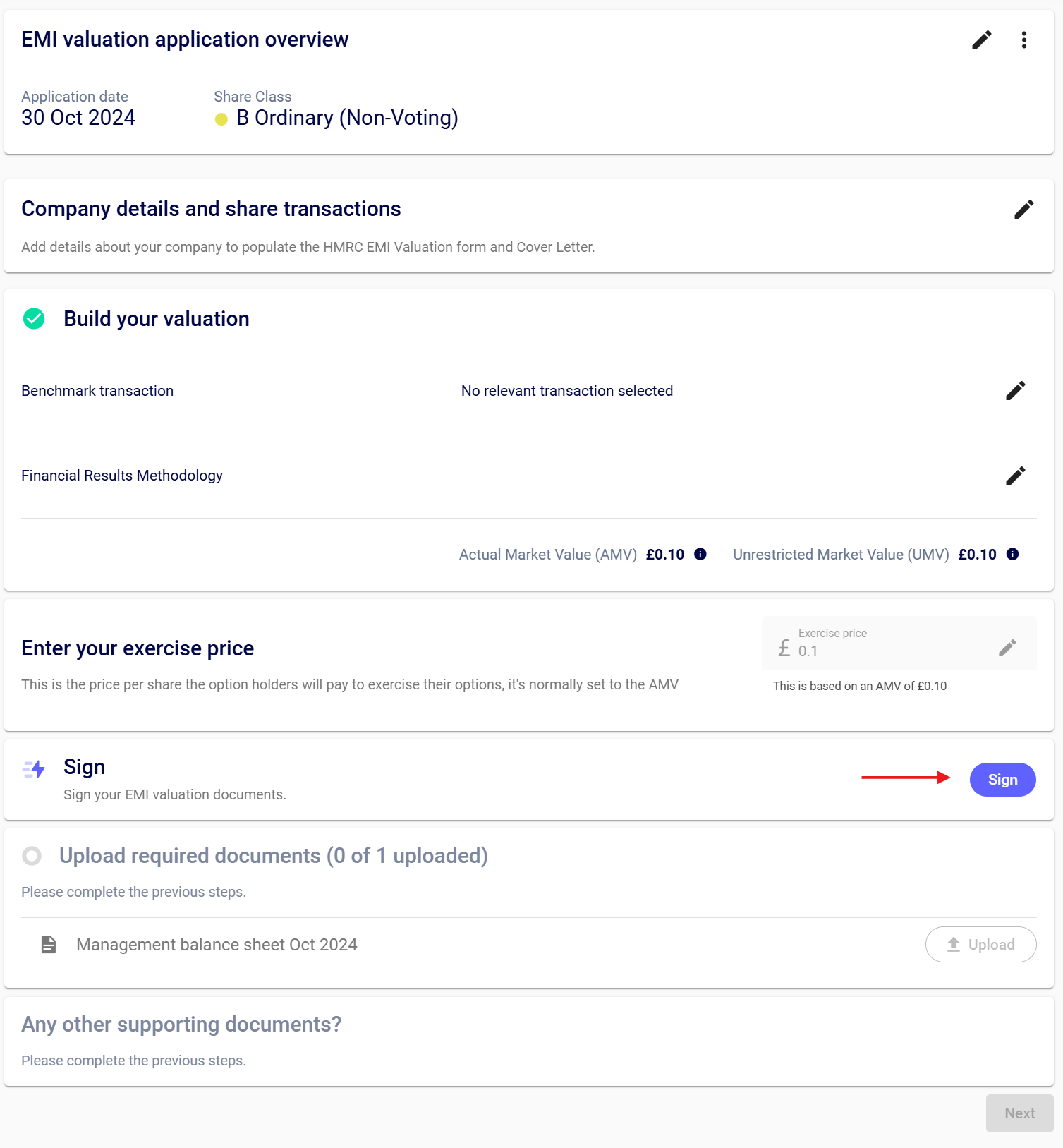Edit company details and share transactions
1063x1148 pixels.
[1023, 209]
